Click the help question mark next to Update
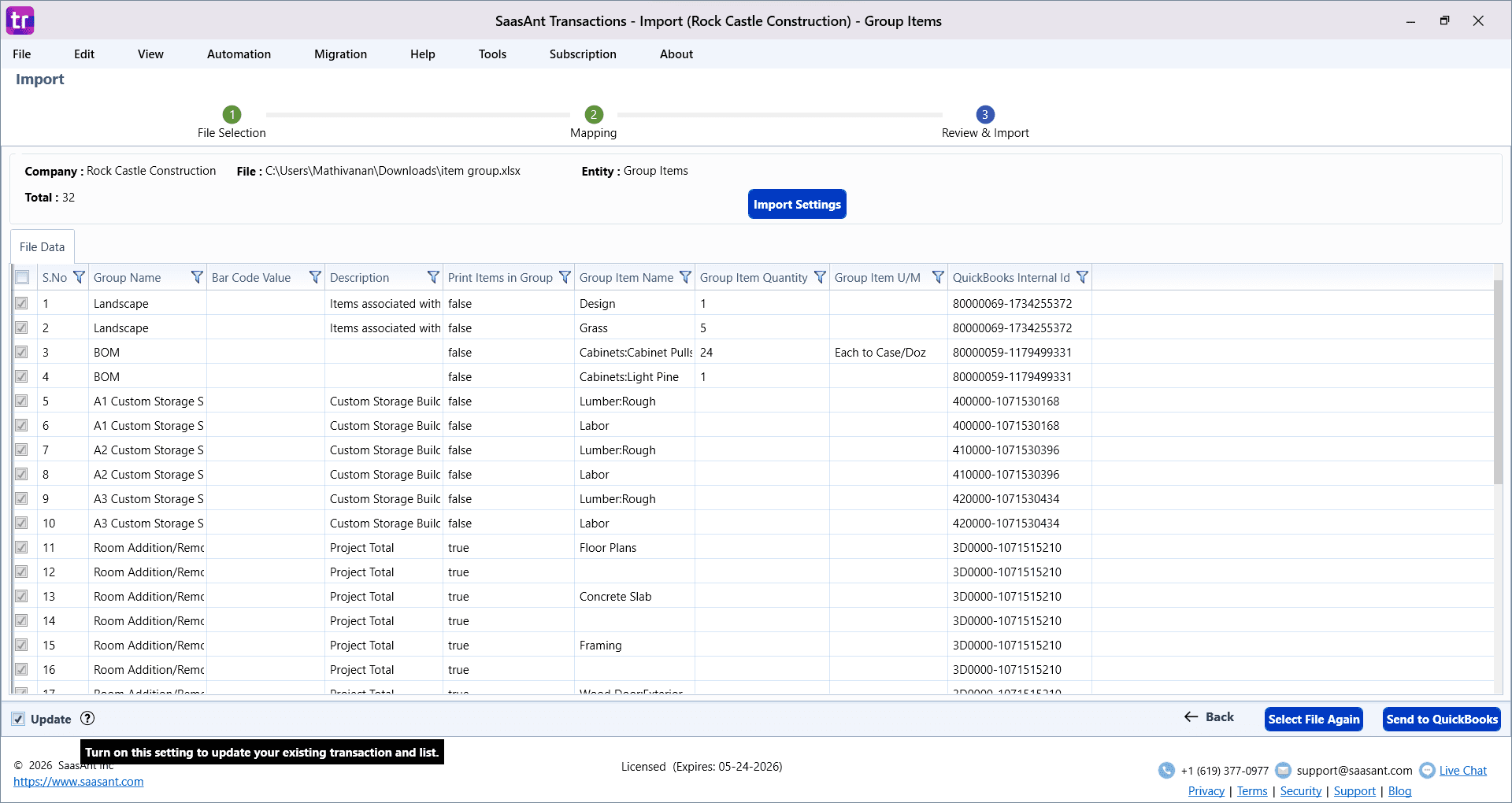The height and width of the screenshot is (803, 1512). tap(87, 718)
